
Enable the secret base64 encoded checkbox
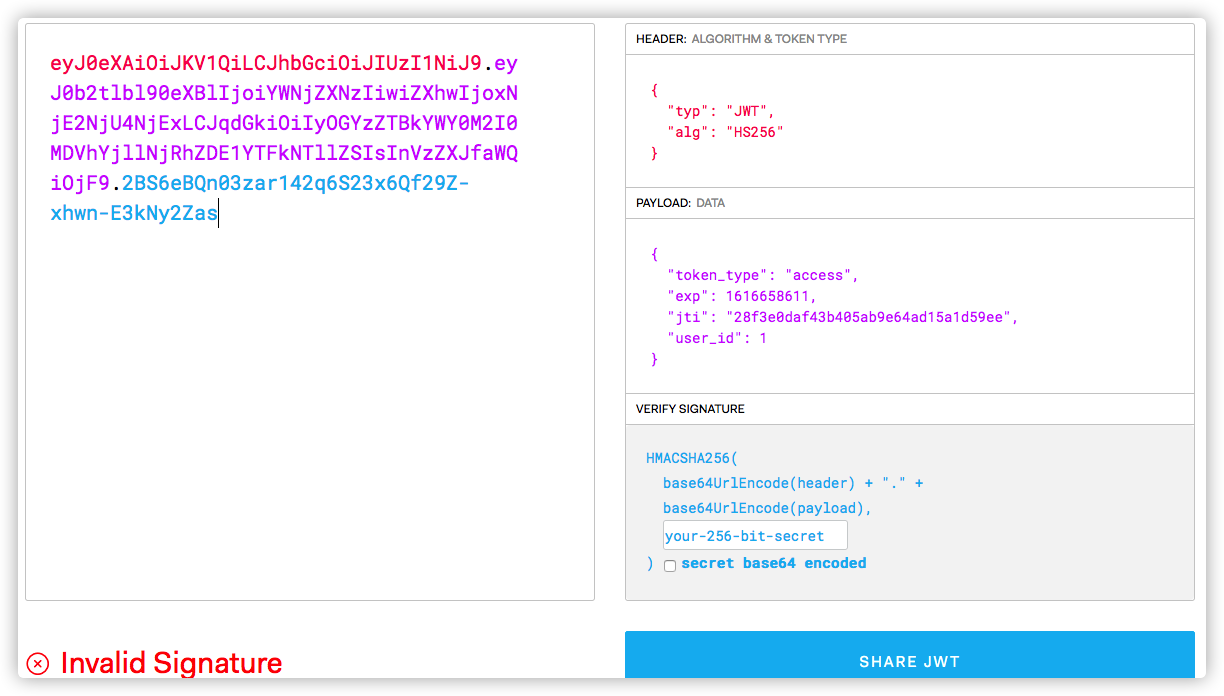pyautogui.click(x=670, y=565)
